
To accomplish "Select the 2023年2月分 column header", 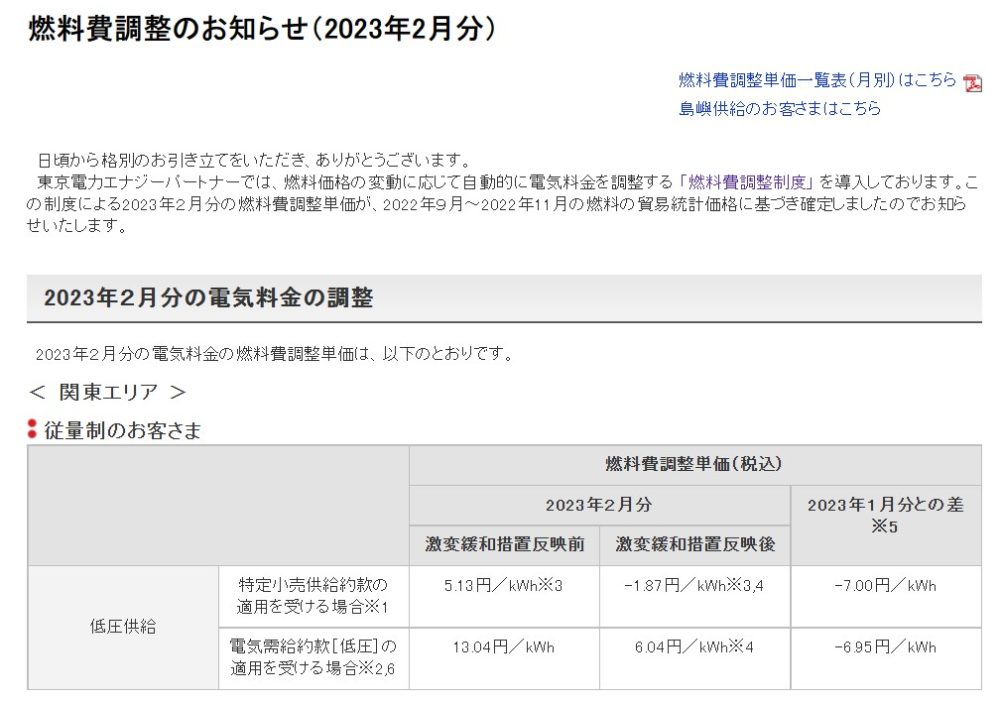I will pos(599,505).
